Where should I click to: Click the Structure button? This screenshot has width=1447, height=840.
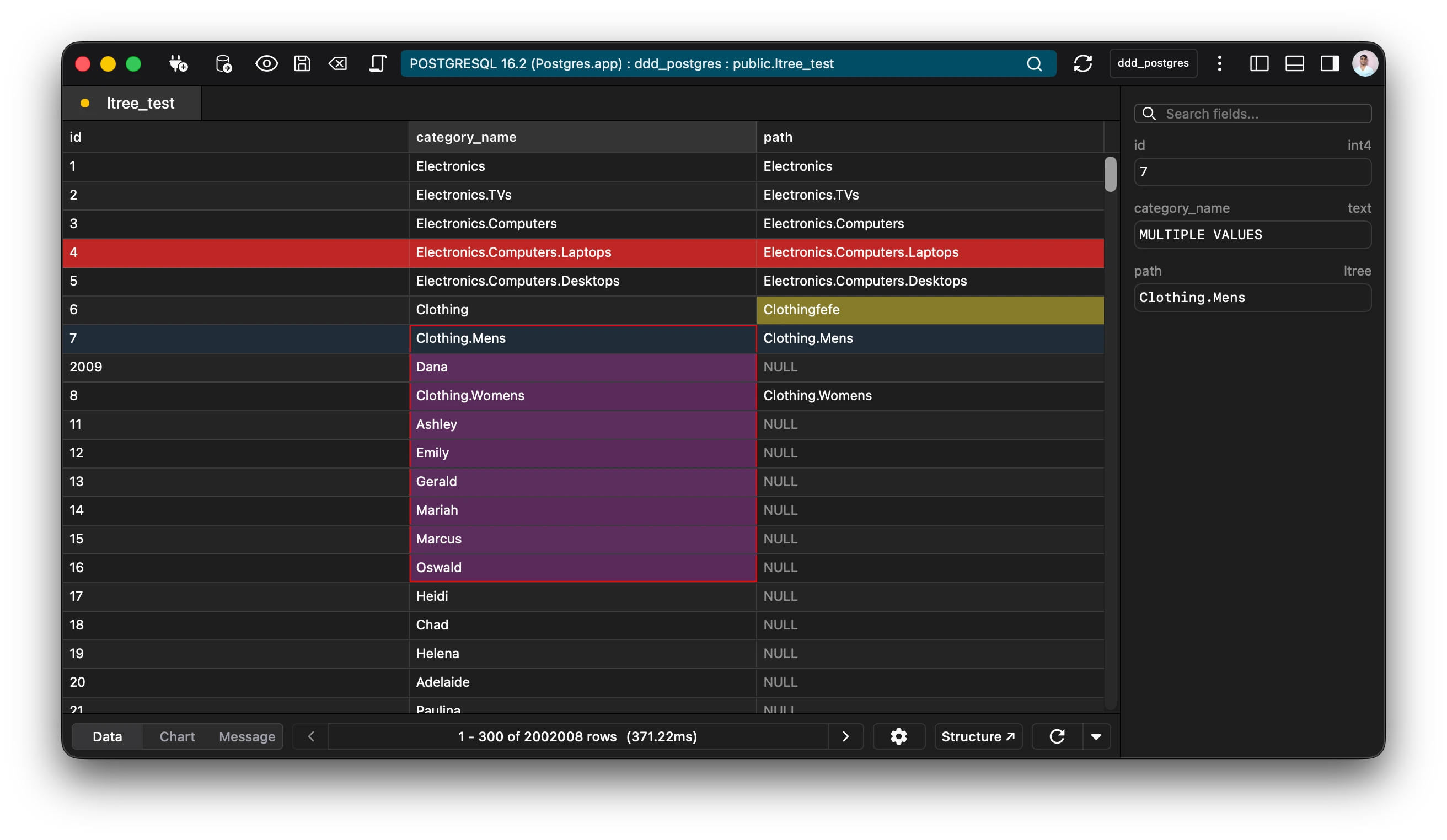978,737
